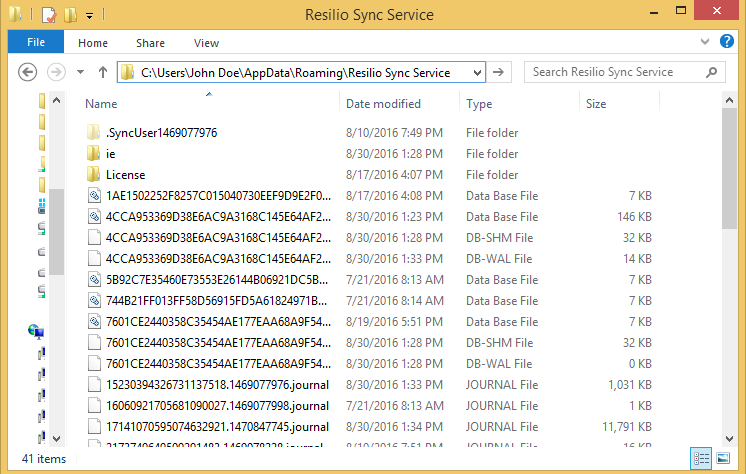
Task: Click the 41 items status text
Action: click(x=44, y=459)
